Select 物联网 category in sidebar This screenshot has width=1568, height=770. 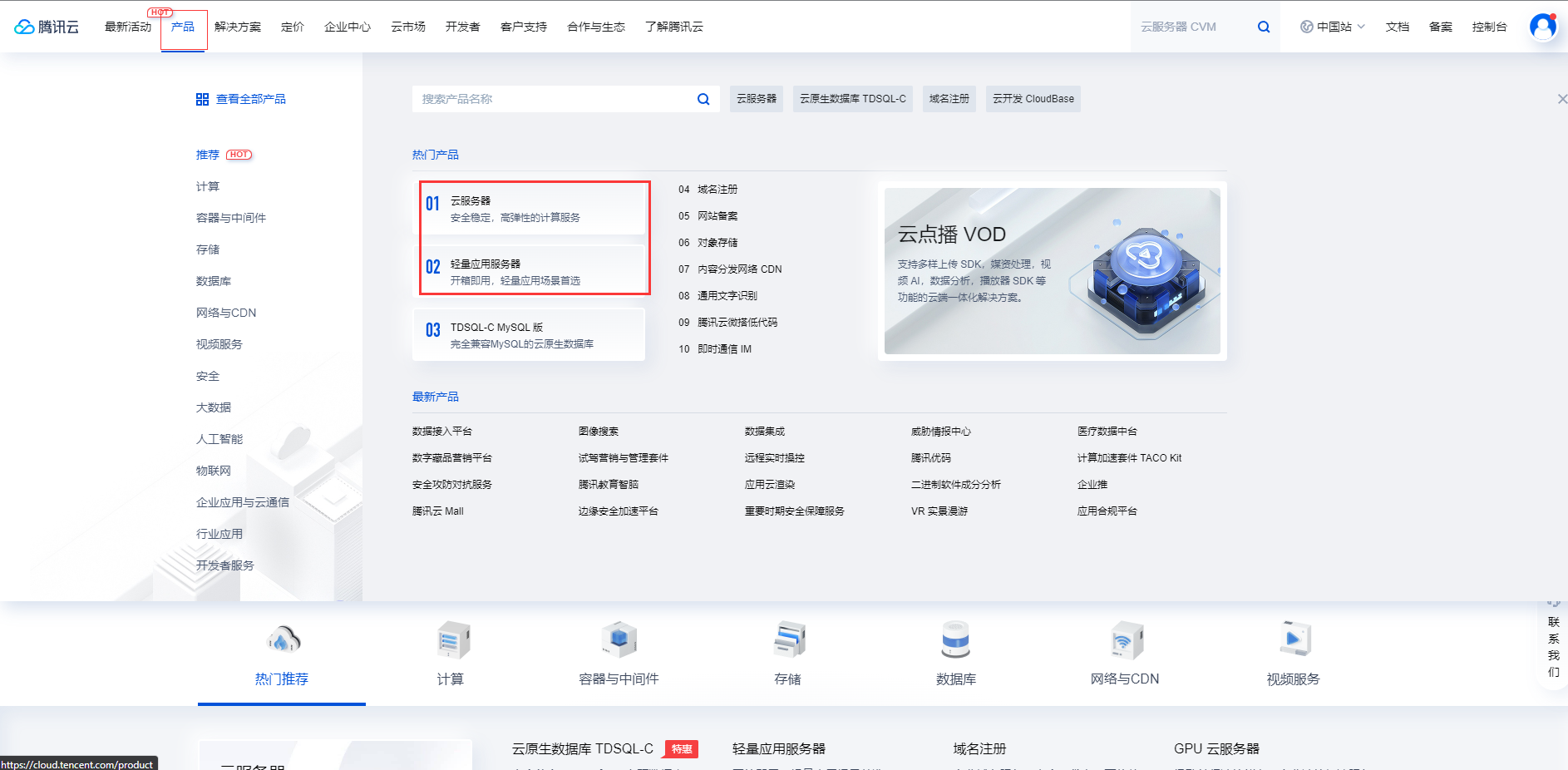pyautogui.click(x=214, y=471)
